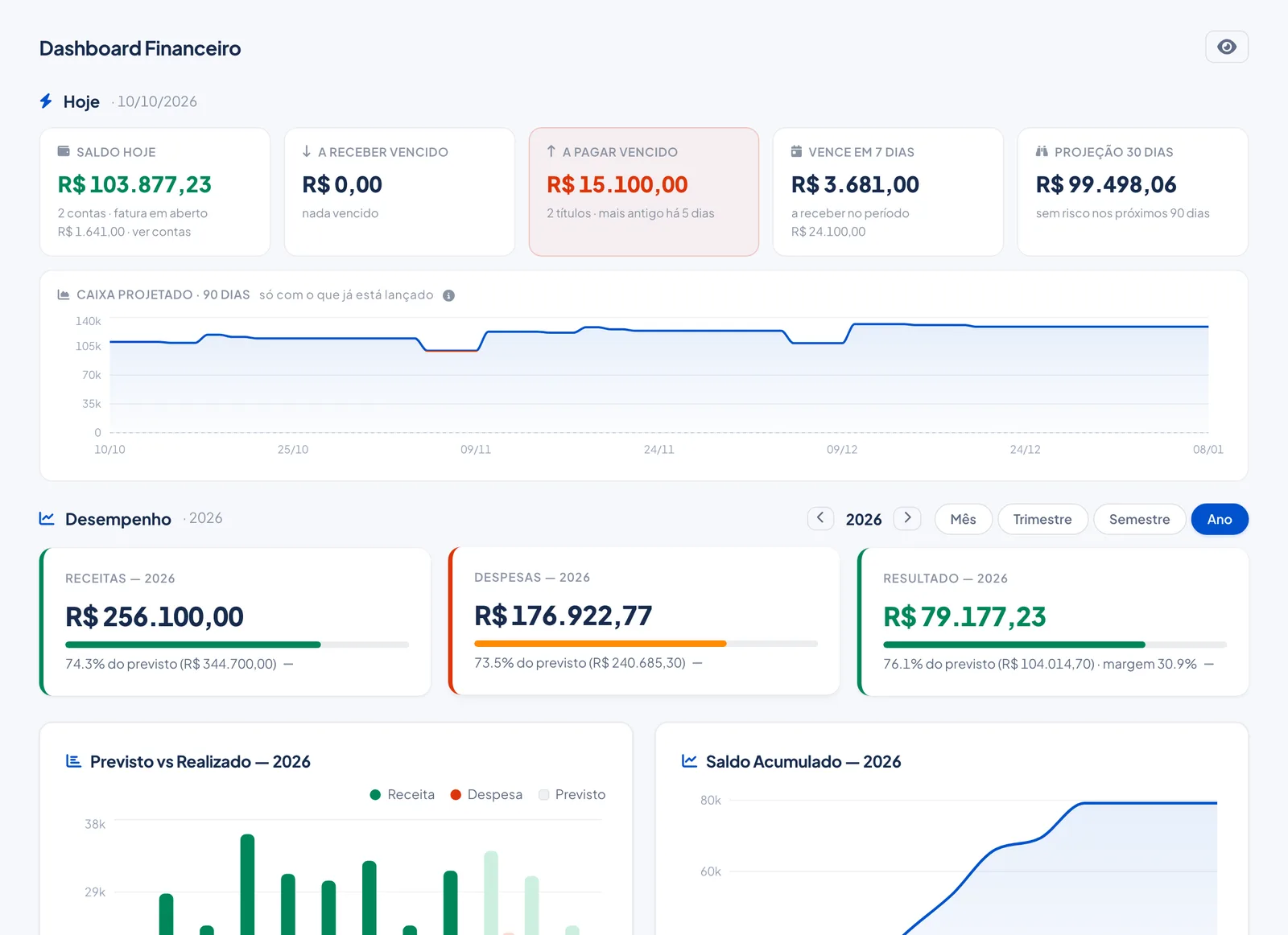Click the calendar icon on Vence em 7 Dias
Image resolution: width=1288 pixels, height=935 pixels.
coord(796,151)
